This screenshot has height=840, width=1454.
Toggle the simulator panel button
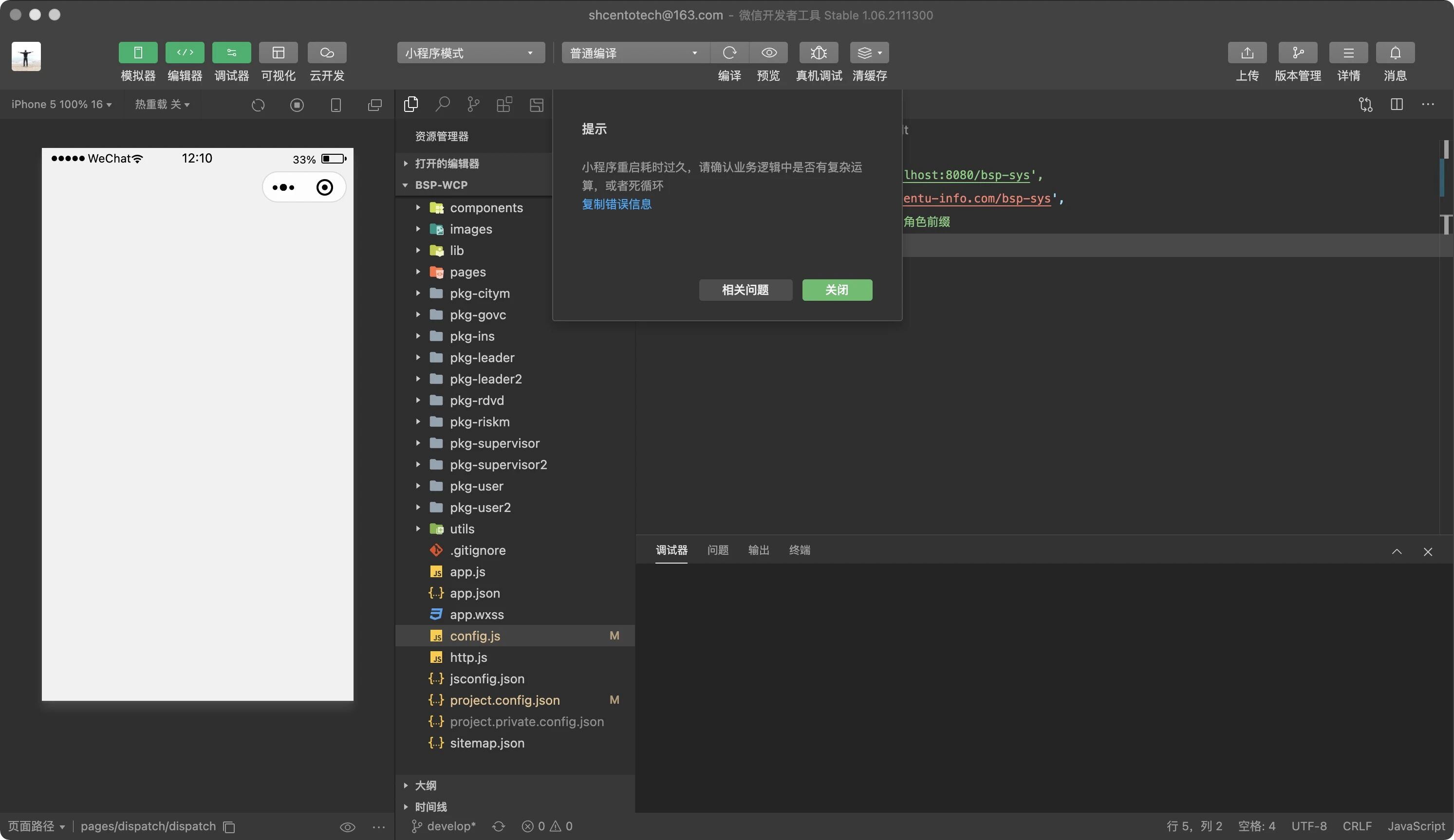pos(138,53)
